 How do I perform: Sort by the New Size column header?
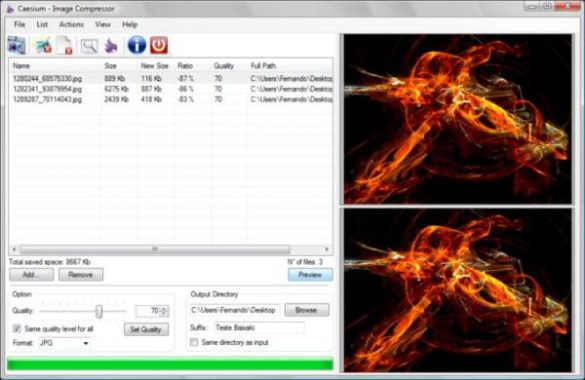pos(156,66)
